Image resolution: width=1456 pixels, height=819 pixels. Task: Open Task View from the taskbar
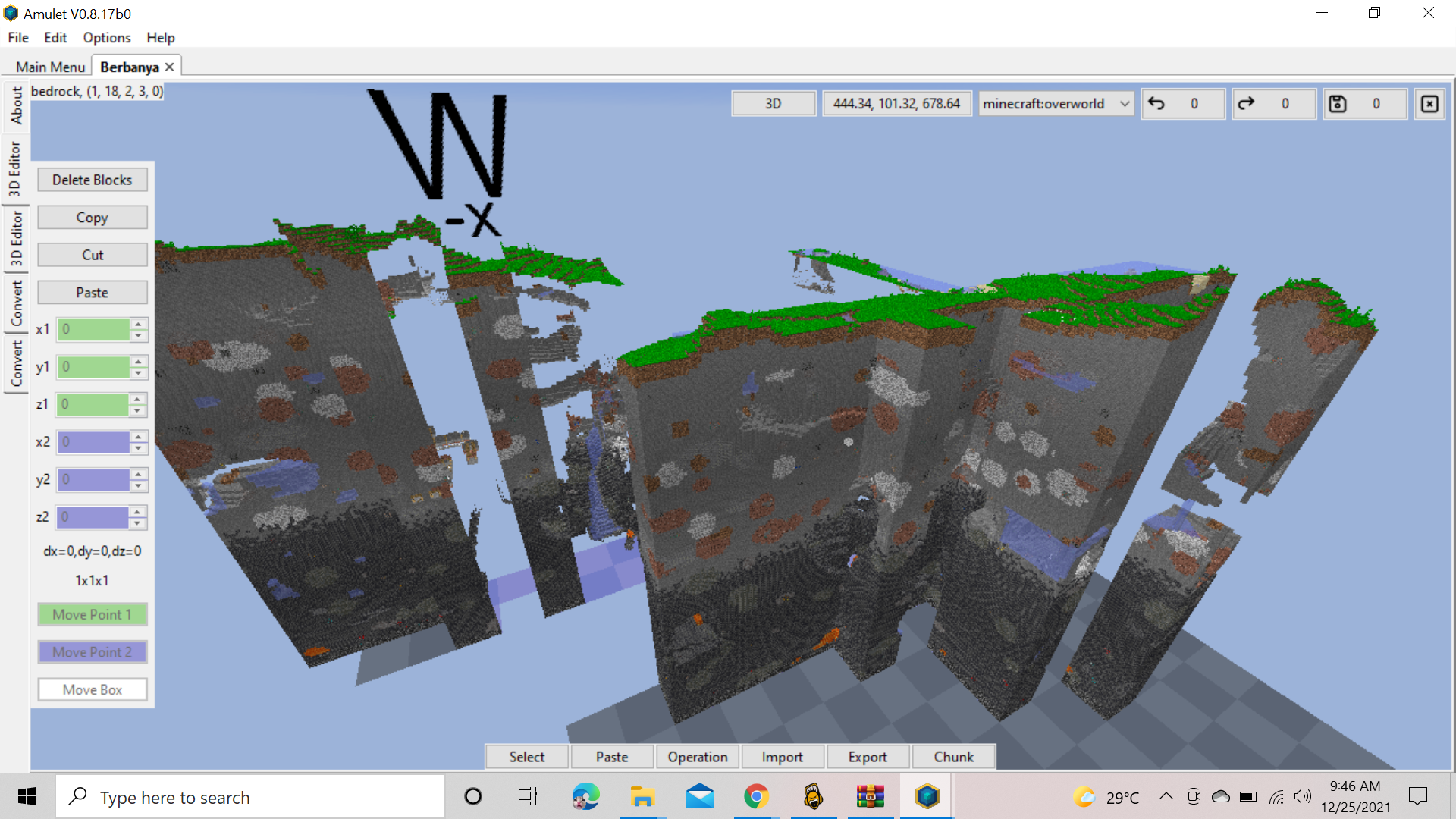(x=527, y=796)
